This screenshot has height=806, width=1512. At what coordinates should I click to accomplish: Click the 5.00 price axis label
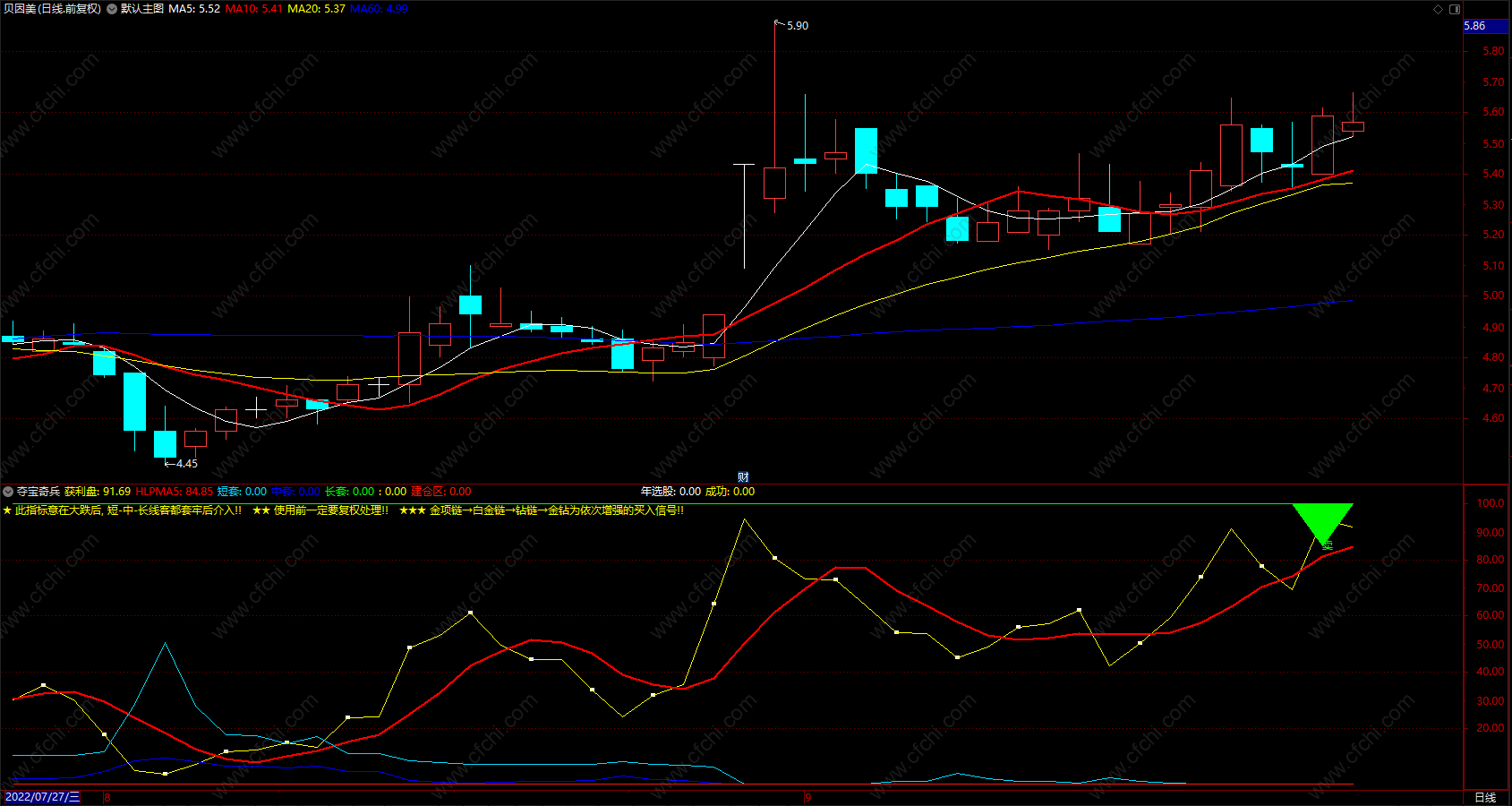(x=1493, y=296)
